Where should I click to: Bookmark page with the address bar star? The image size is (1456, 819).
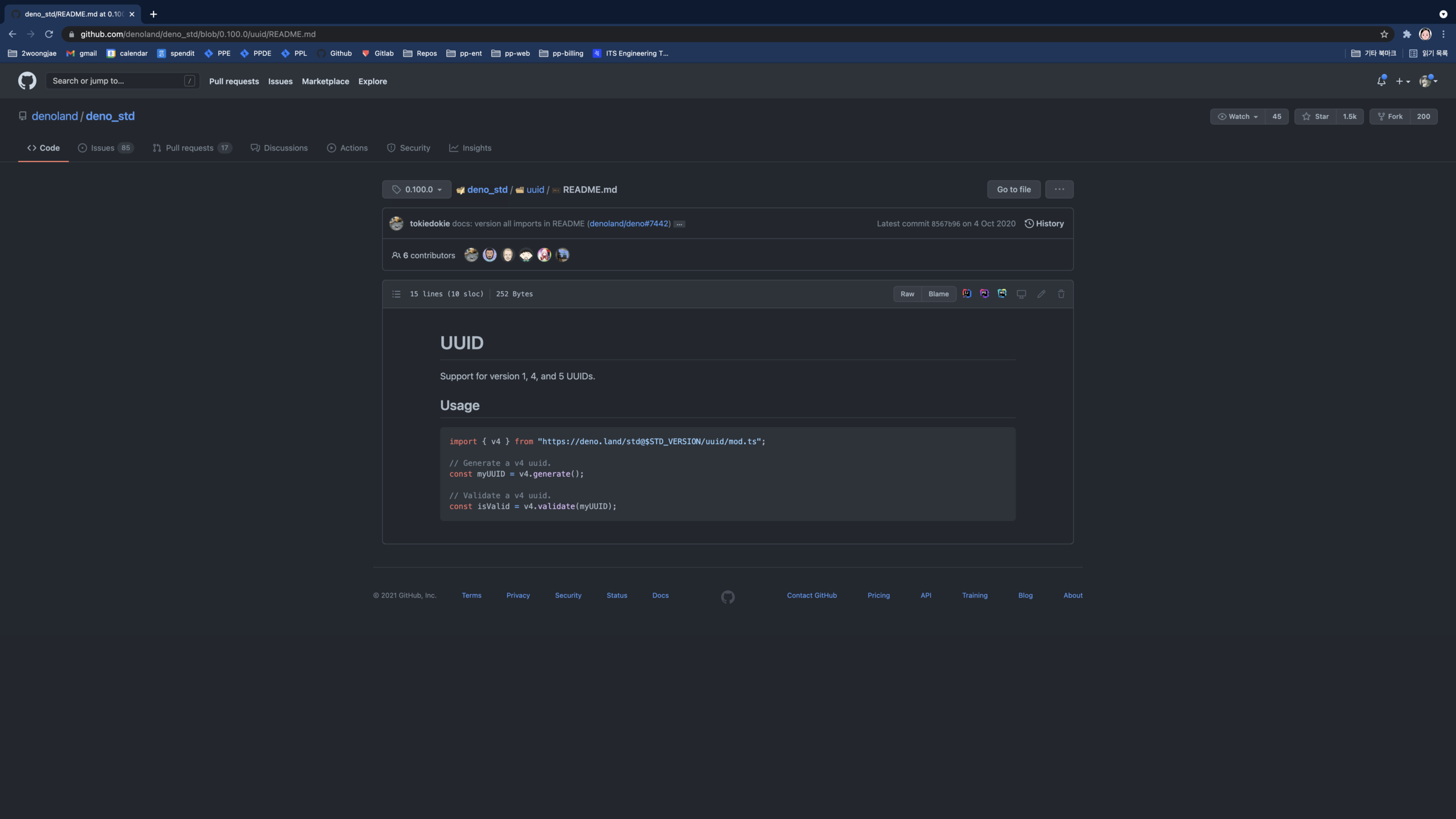1384,34
